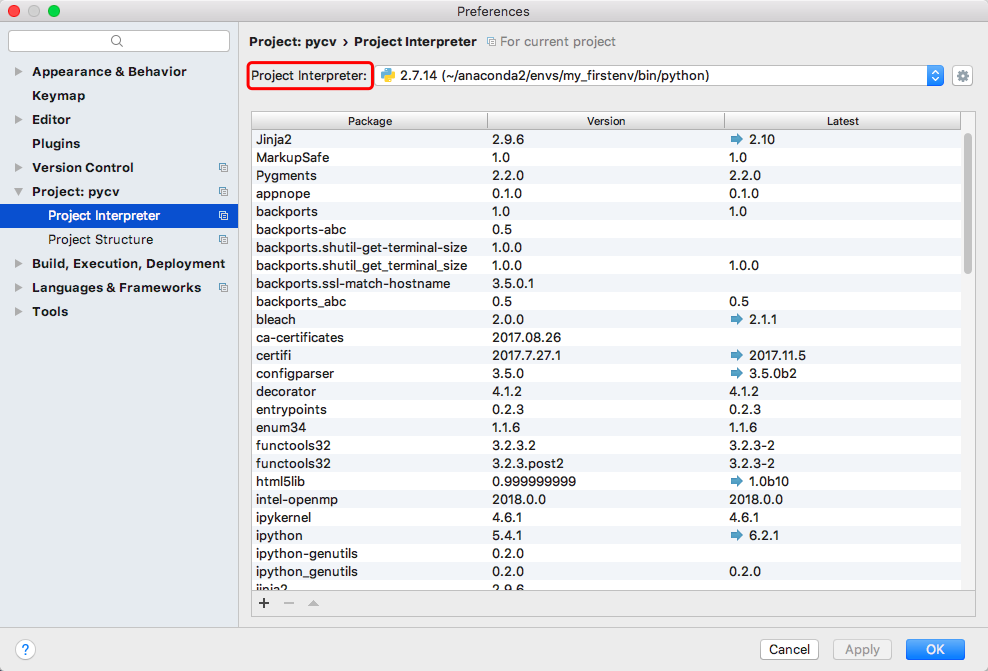Open the Appearance & Behavior label

point(110,72)
